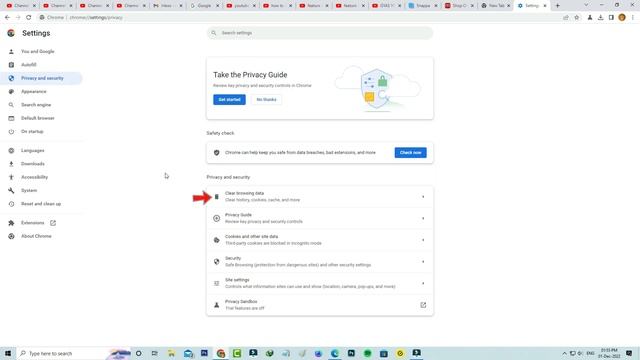Viewport: 640px width, 360px height.
Task: Open Autofill settings in the sidebar
Action: click(29, 65)
